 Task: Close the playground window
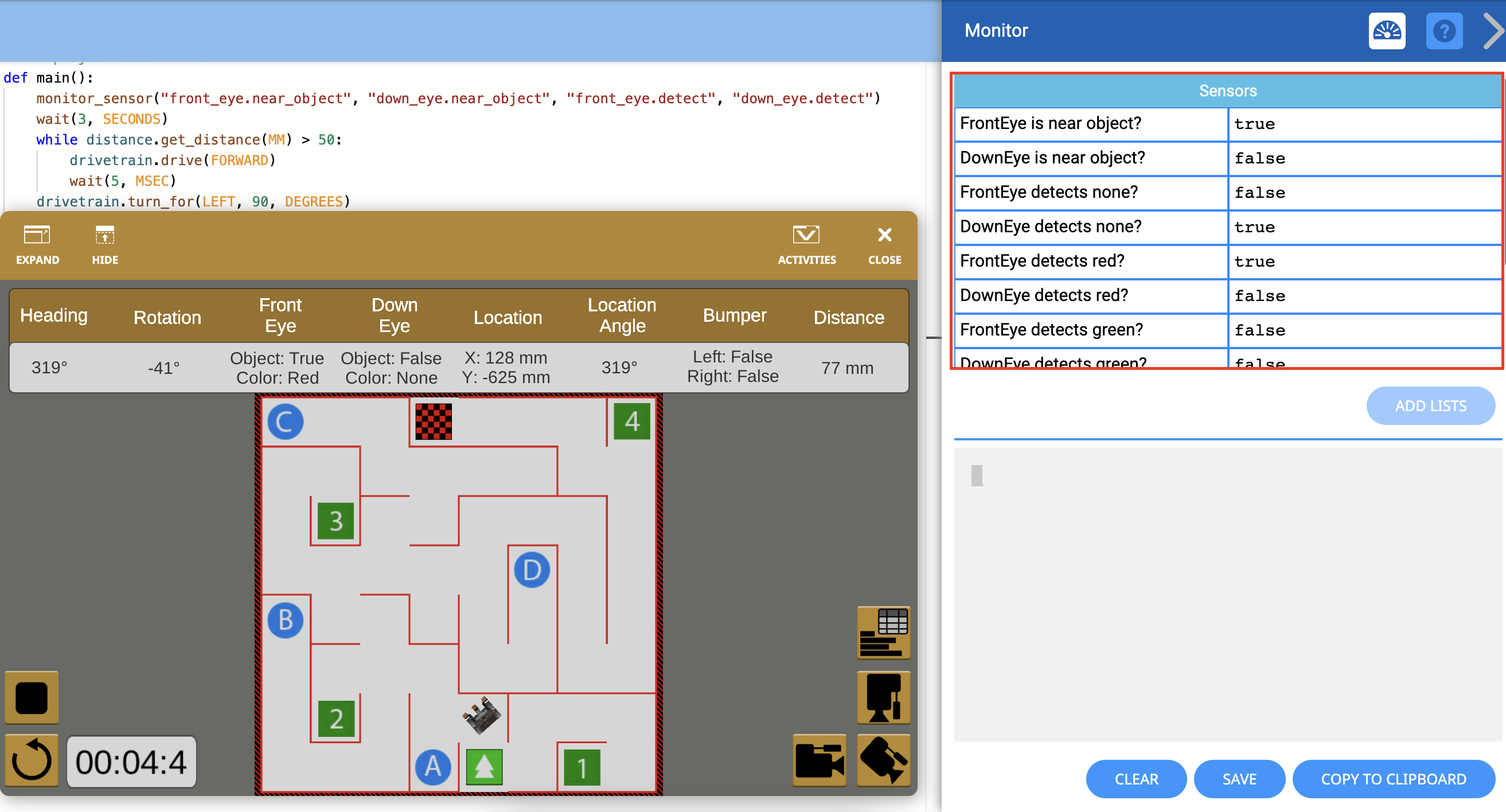pos(884,244)
